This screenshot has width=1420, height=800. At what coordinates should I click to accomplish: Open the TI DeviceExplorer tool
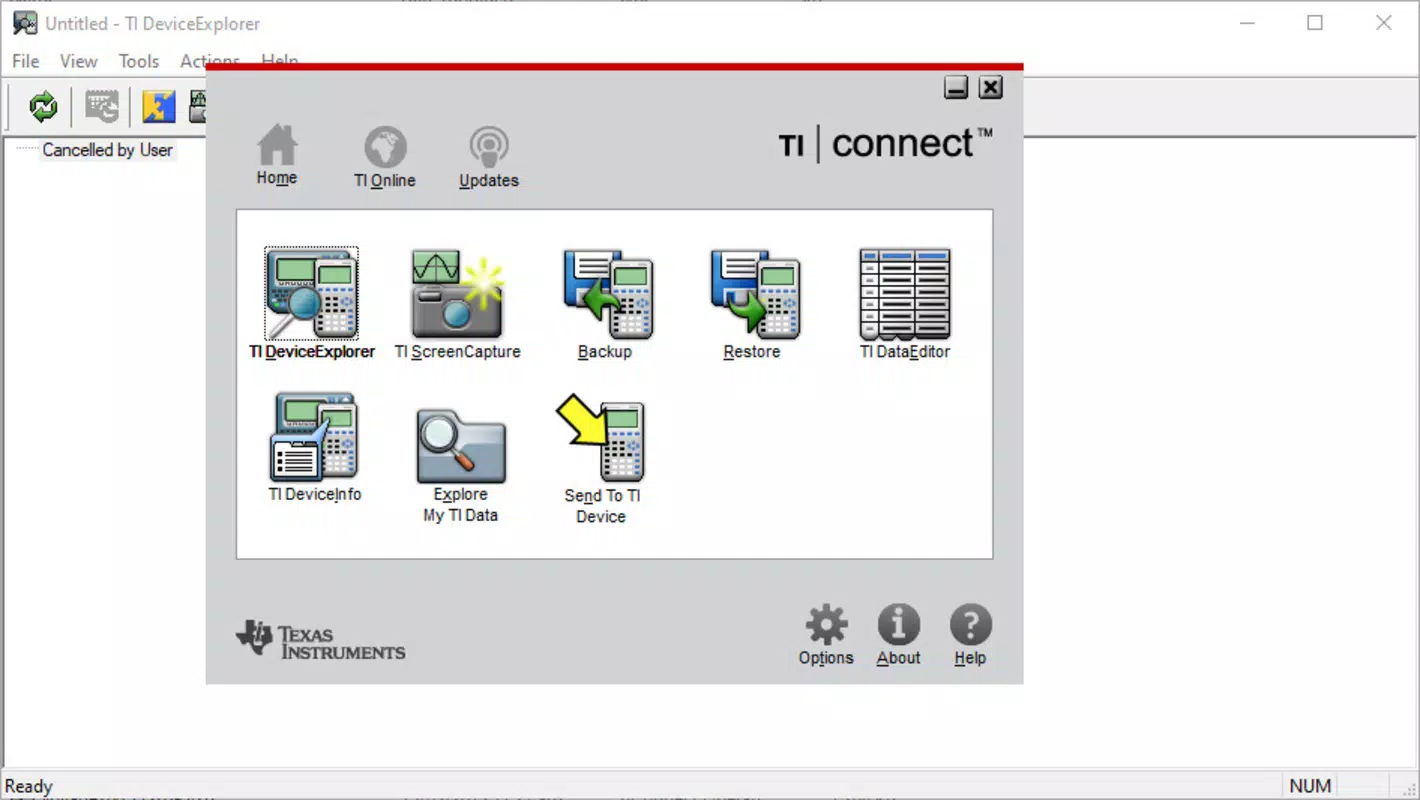pos(311,304)
